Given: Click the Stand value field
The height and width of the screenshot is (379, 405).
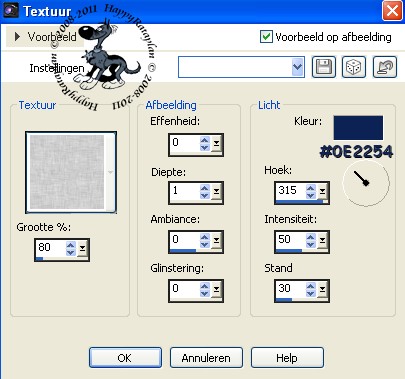Looking at the screenshot, I should click(x=291, y=288).
